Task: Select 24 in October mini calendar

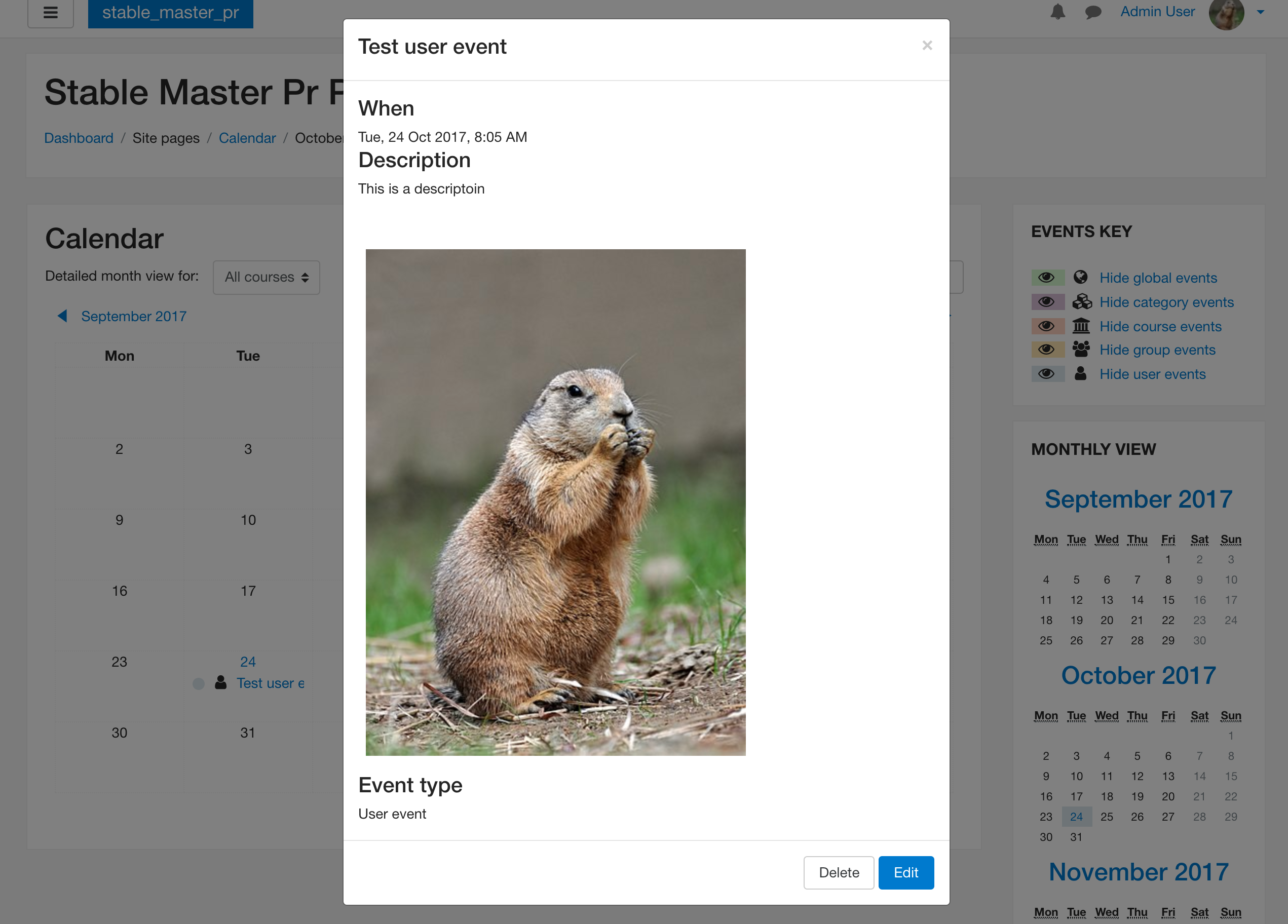Action: (x=1076, y=817)
